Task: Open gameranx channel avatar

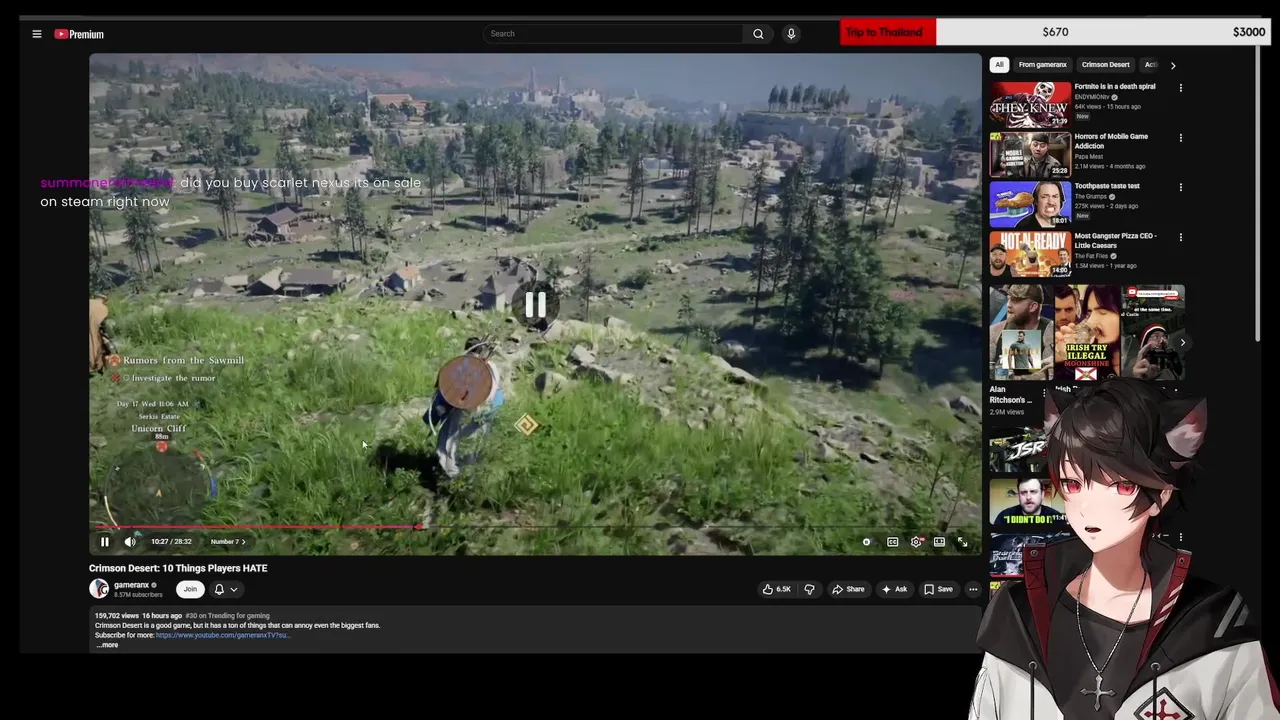Action: pyautogui.click(x=99, y=589)
